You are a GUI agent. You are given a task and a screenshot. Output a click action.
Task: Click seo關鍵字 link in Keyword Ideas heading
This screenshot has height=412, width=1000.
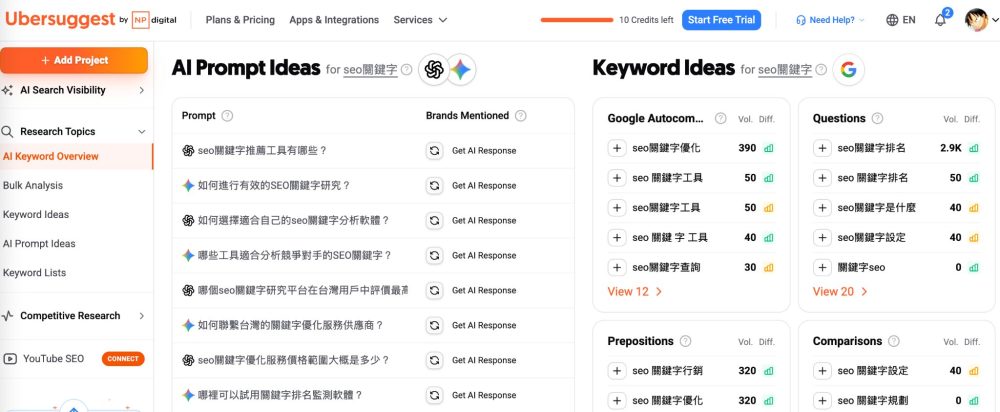pos(784,70)
